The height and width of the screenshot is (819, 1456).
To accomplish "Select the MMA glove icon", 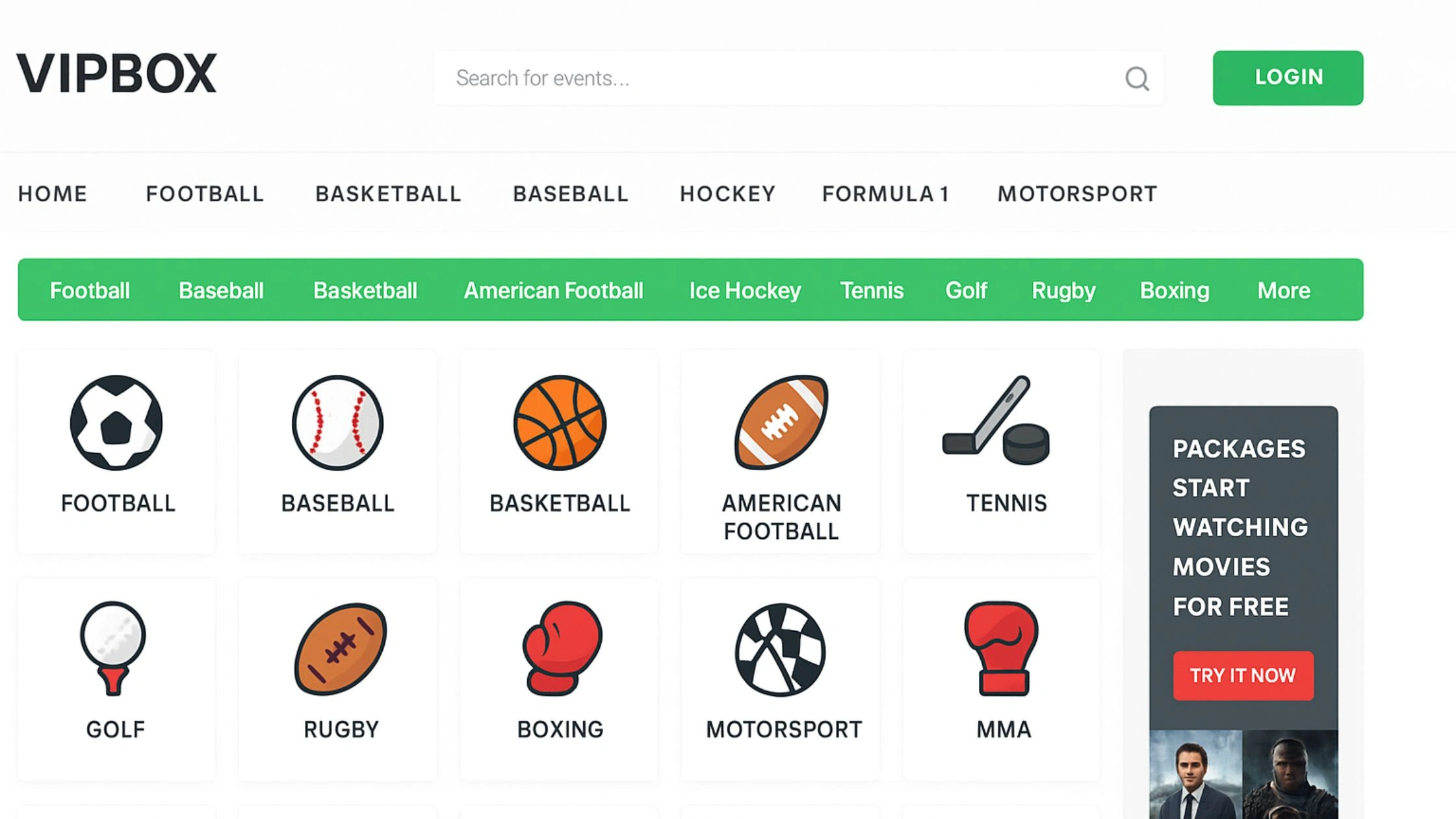I will click(1002, 647).
